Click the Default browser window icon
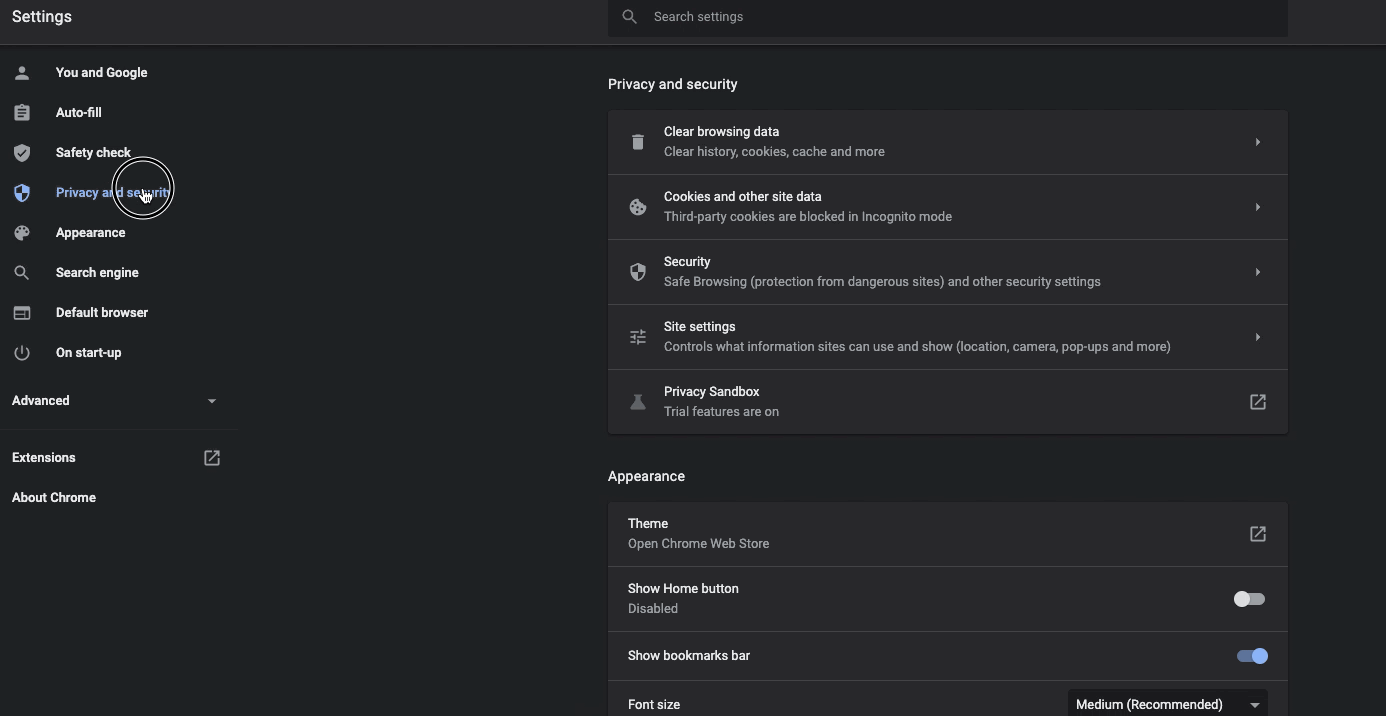 22,313
